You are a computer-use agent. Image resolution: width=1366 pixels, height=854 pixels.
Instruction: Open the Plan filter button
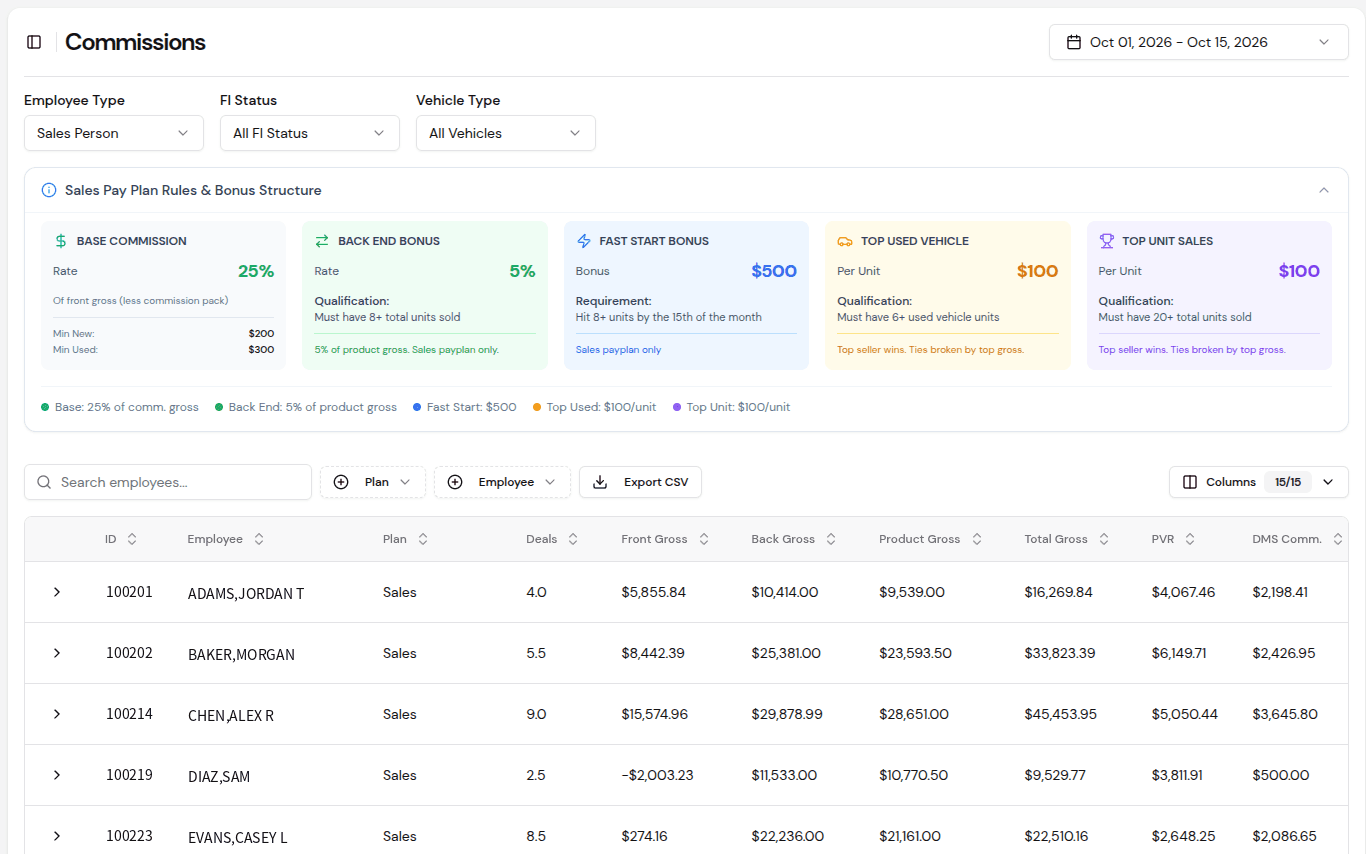coord(373,482)
